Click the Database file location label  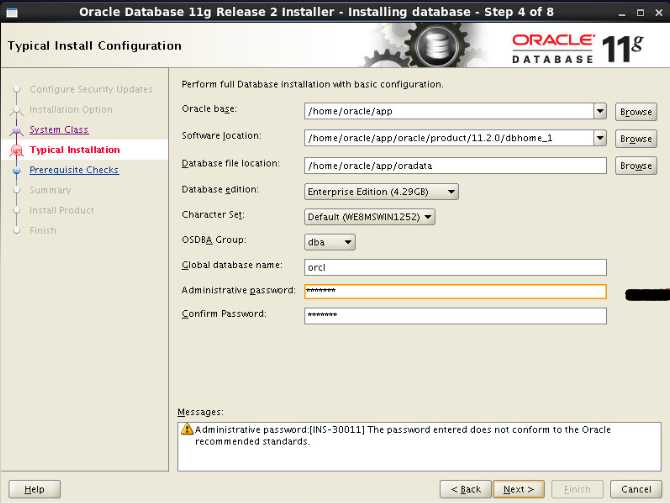pos(231,163)
